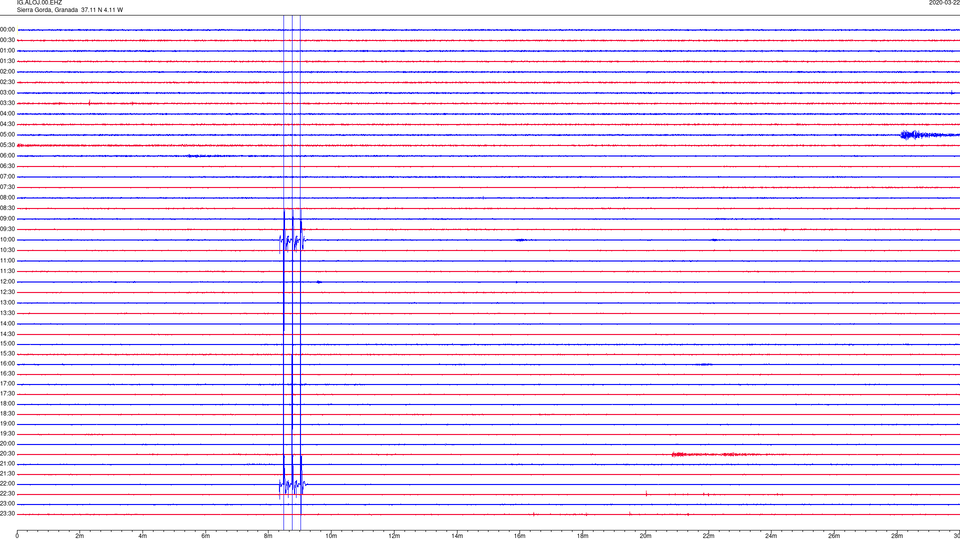Click the 18m tick on the minute axis
Image resolution: width=960 pixels, height=540 pixels.
point(582,536)
